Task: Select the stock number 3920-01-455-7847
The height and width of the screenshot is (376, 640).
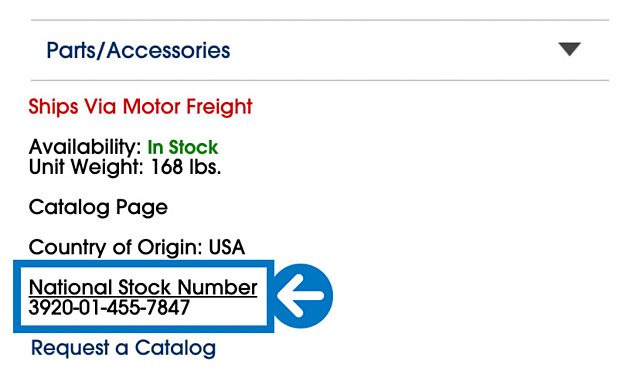Action: pos(109,307)
